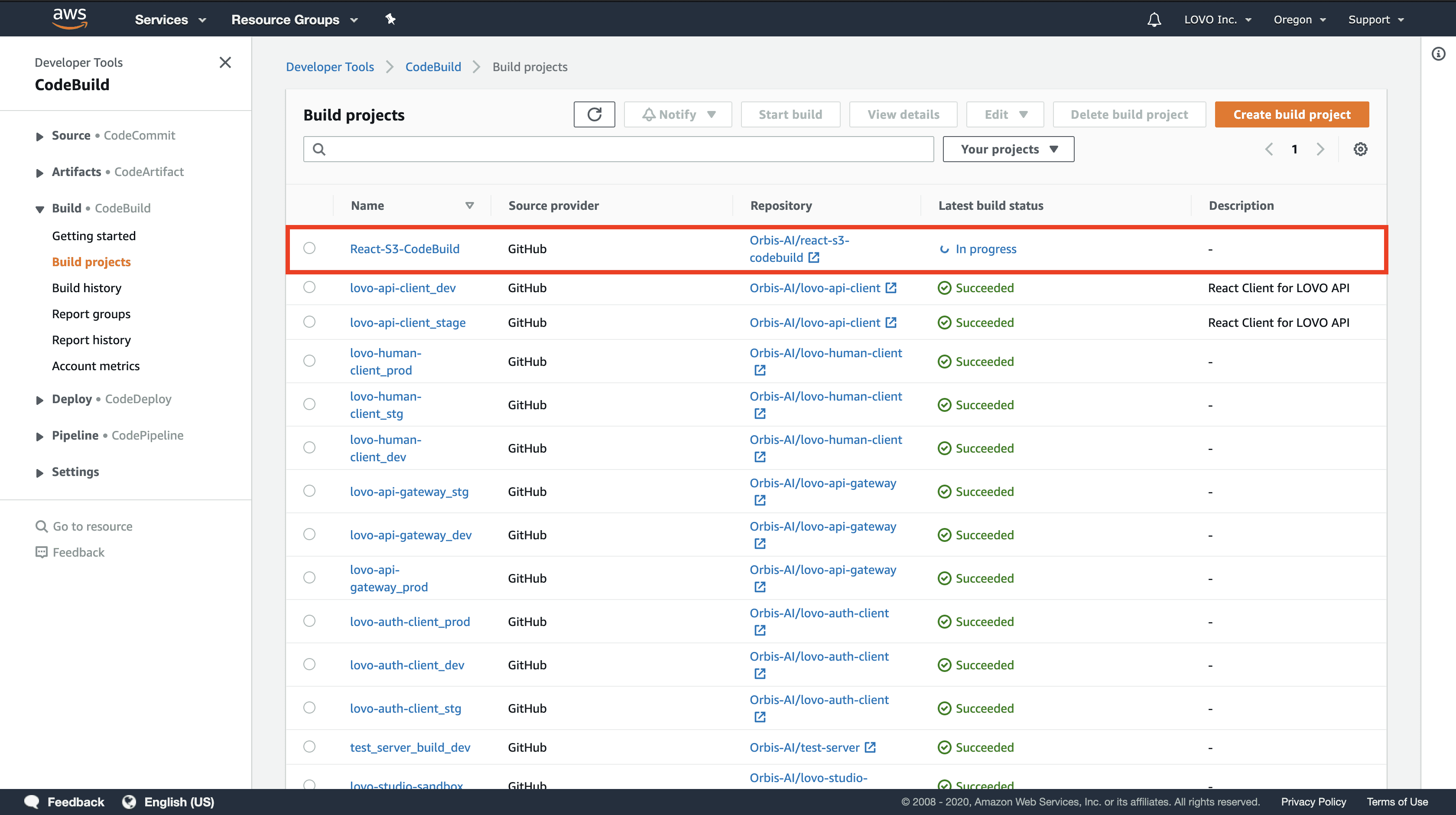Select the test_server_build_dev radio button
The height and width of the screenshot is (815, 1456).
click(309, 747)
